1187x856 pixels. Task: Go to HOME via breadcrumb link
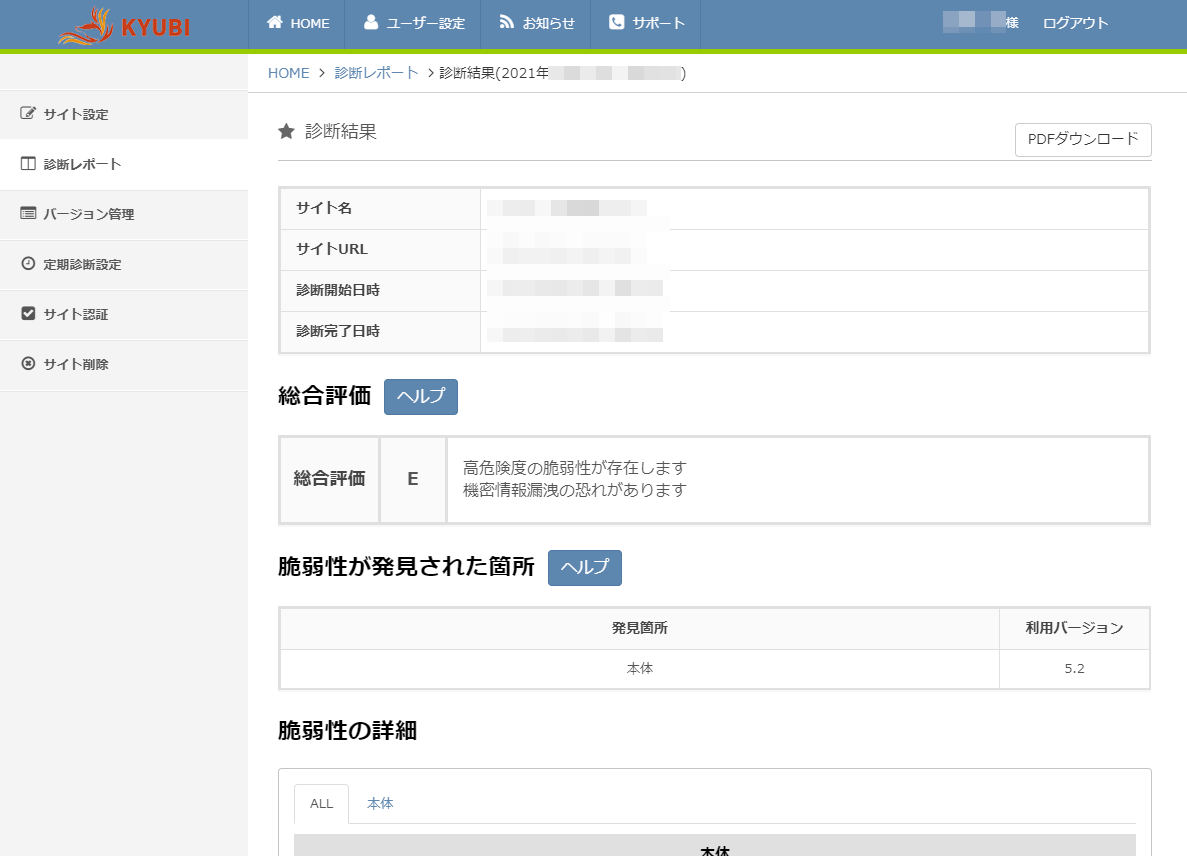click(x=288, y=73)
